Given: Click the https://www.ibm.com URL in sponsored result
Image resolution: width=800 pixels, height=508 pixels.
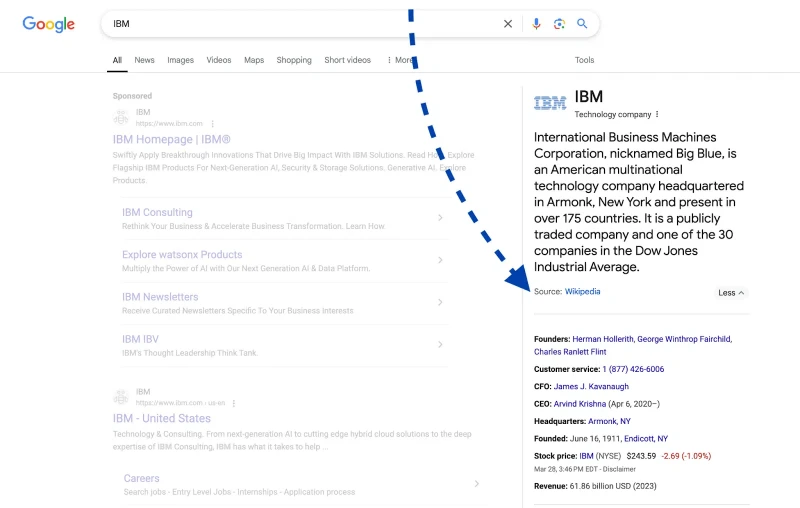Looking at the screenshot, I should pyautogui.click(x=169, y=123).
